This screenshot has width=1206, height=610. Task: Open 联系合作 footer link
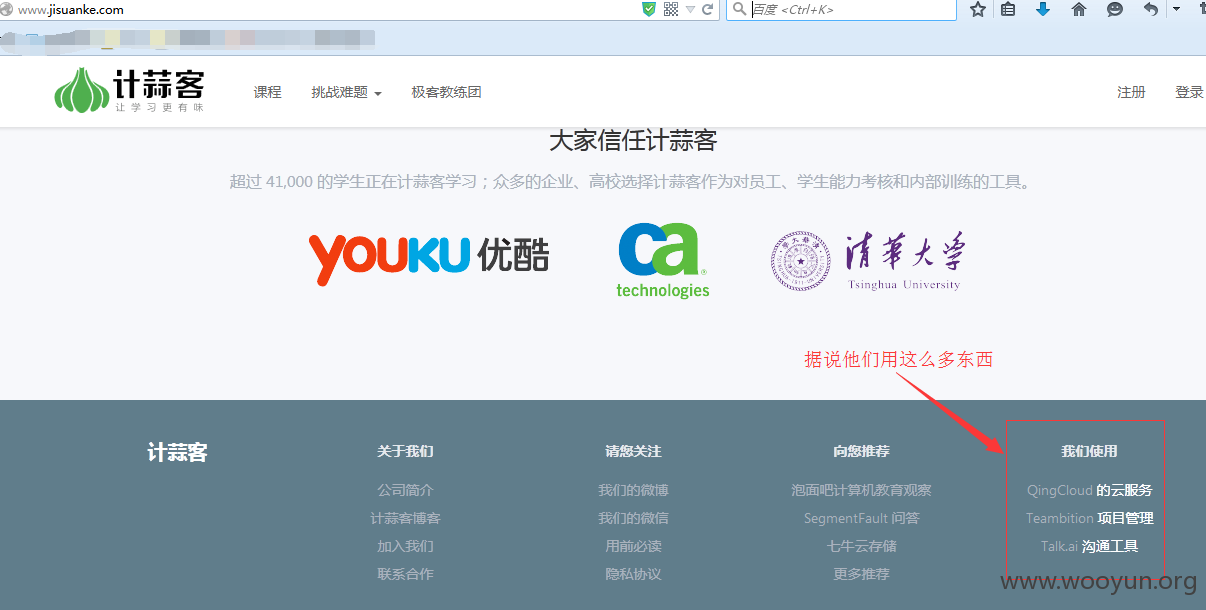coord(405,574)
